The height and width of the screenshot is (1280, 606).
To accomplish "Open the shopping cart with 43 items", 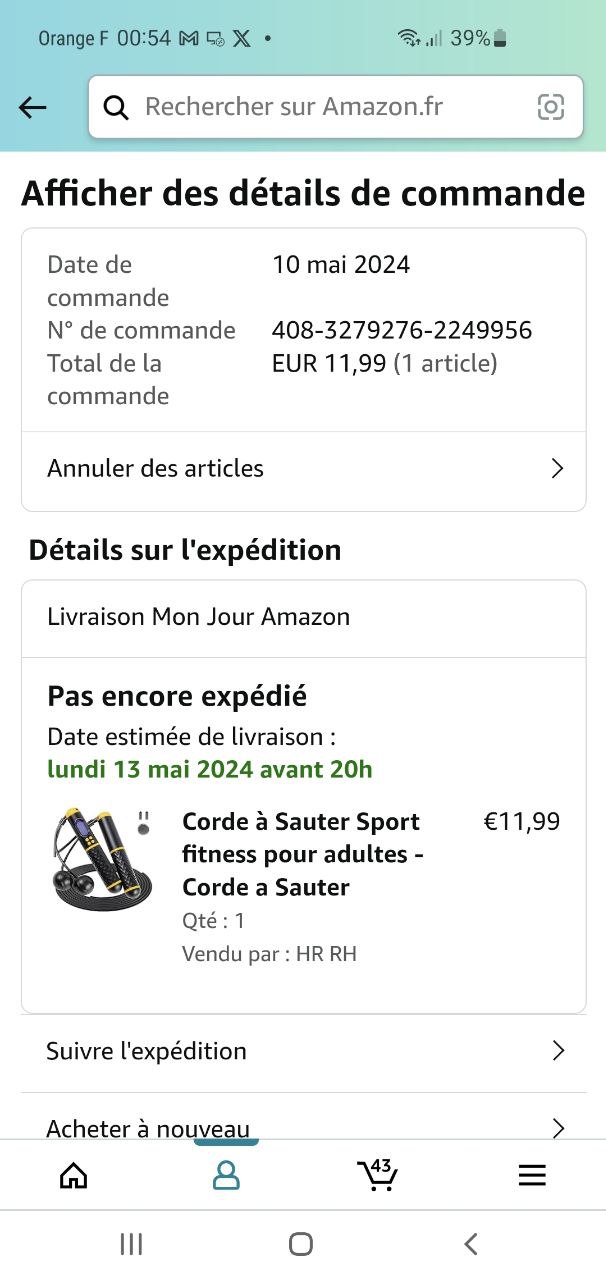I will (377, 1175).
